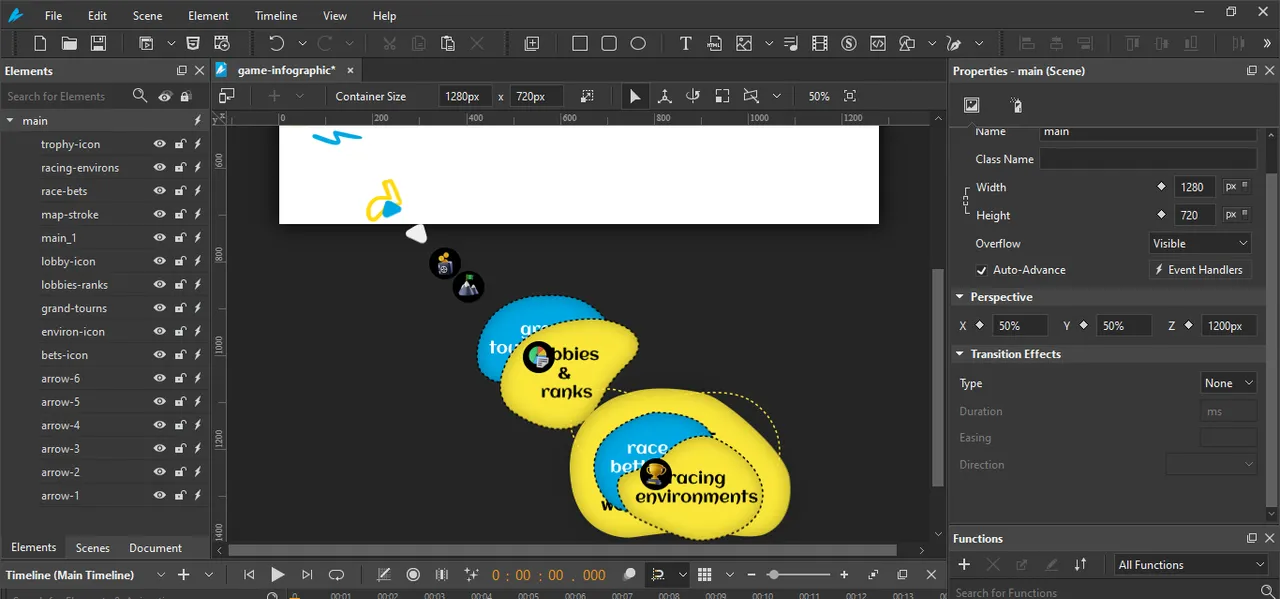Select the Rounded Rectangle shape tool

coord(609,43)
